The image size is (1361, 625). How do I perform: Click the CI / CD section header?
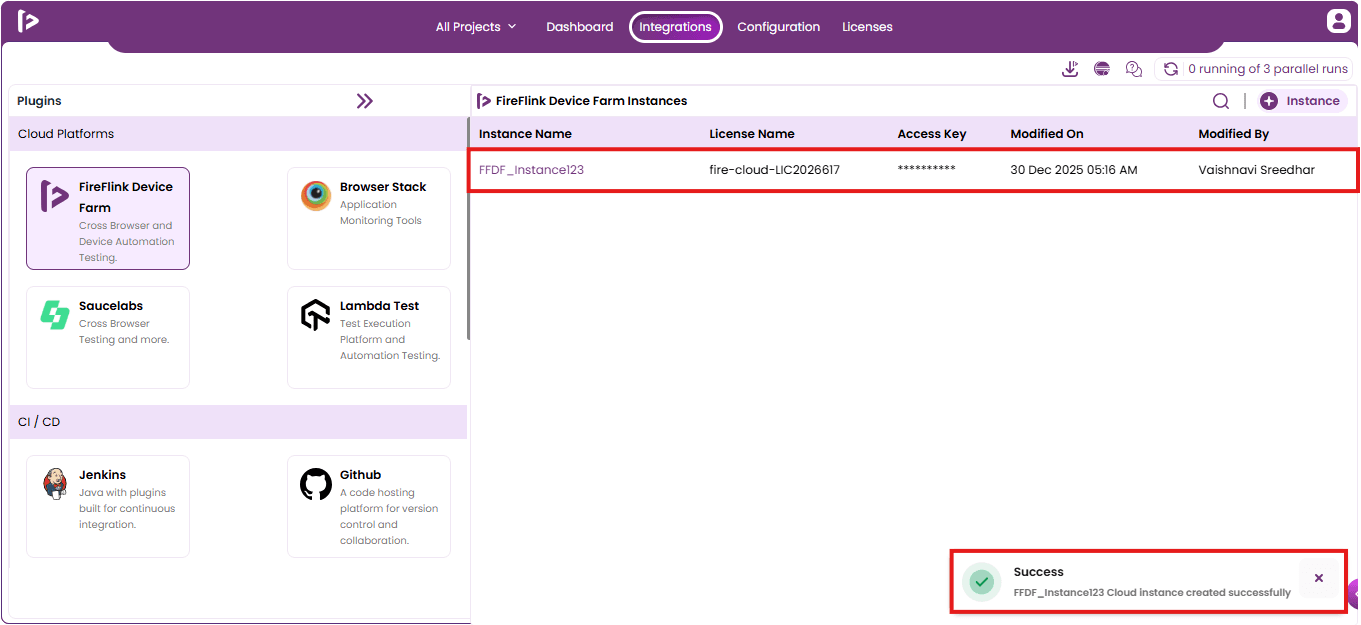pyautogui.click(x=238, y=422)
